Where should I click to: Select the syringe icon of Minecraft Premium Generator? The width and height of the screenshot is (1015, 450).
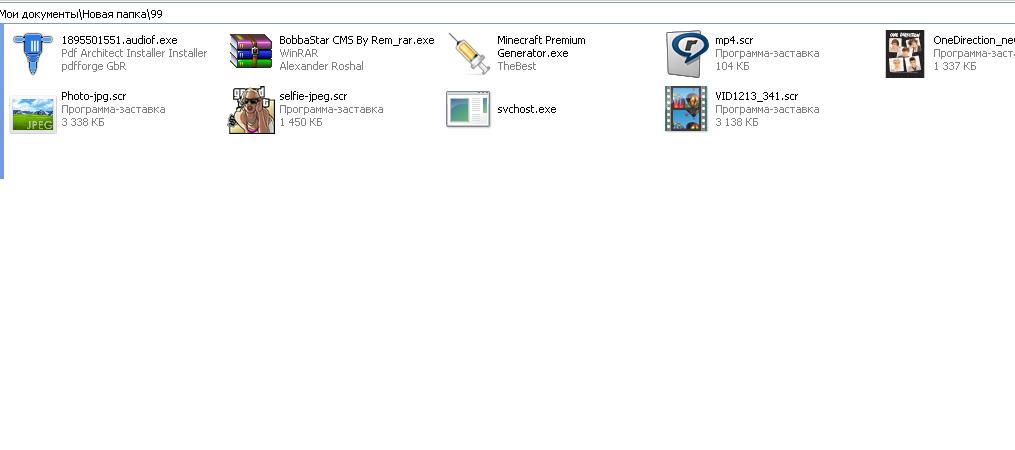click(x=469, y=53)
